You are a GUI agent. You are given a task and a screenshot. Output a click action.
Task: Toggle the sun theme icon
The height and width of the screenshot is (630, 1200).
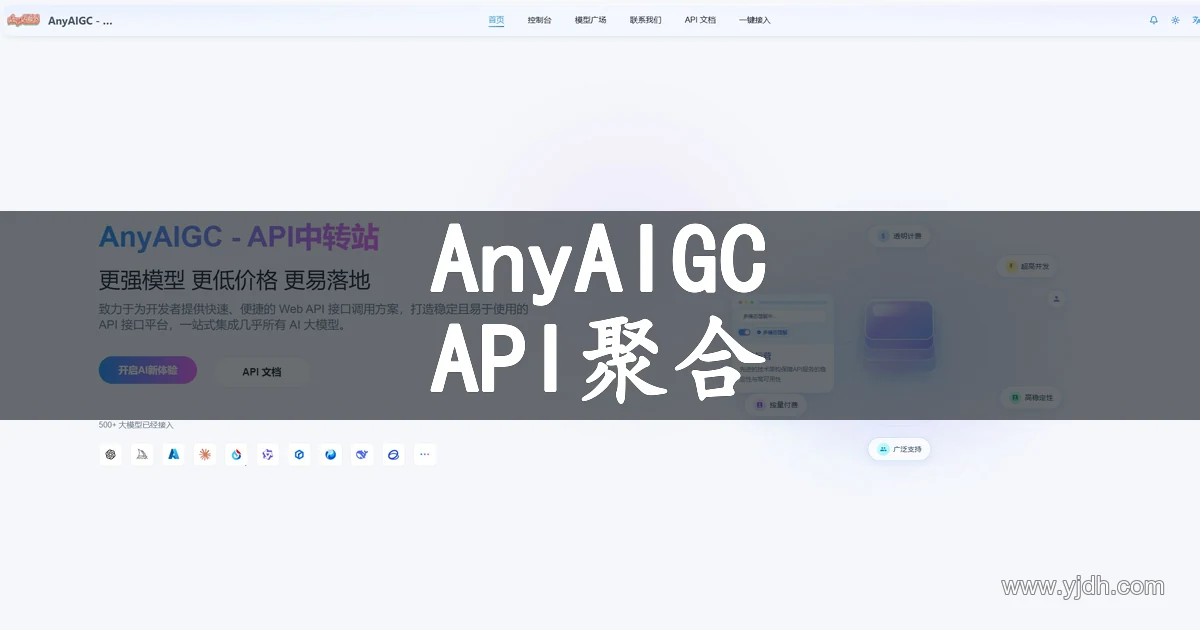(1176, 20)
